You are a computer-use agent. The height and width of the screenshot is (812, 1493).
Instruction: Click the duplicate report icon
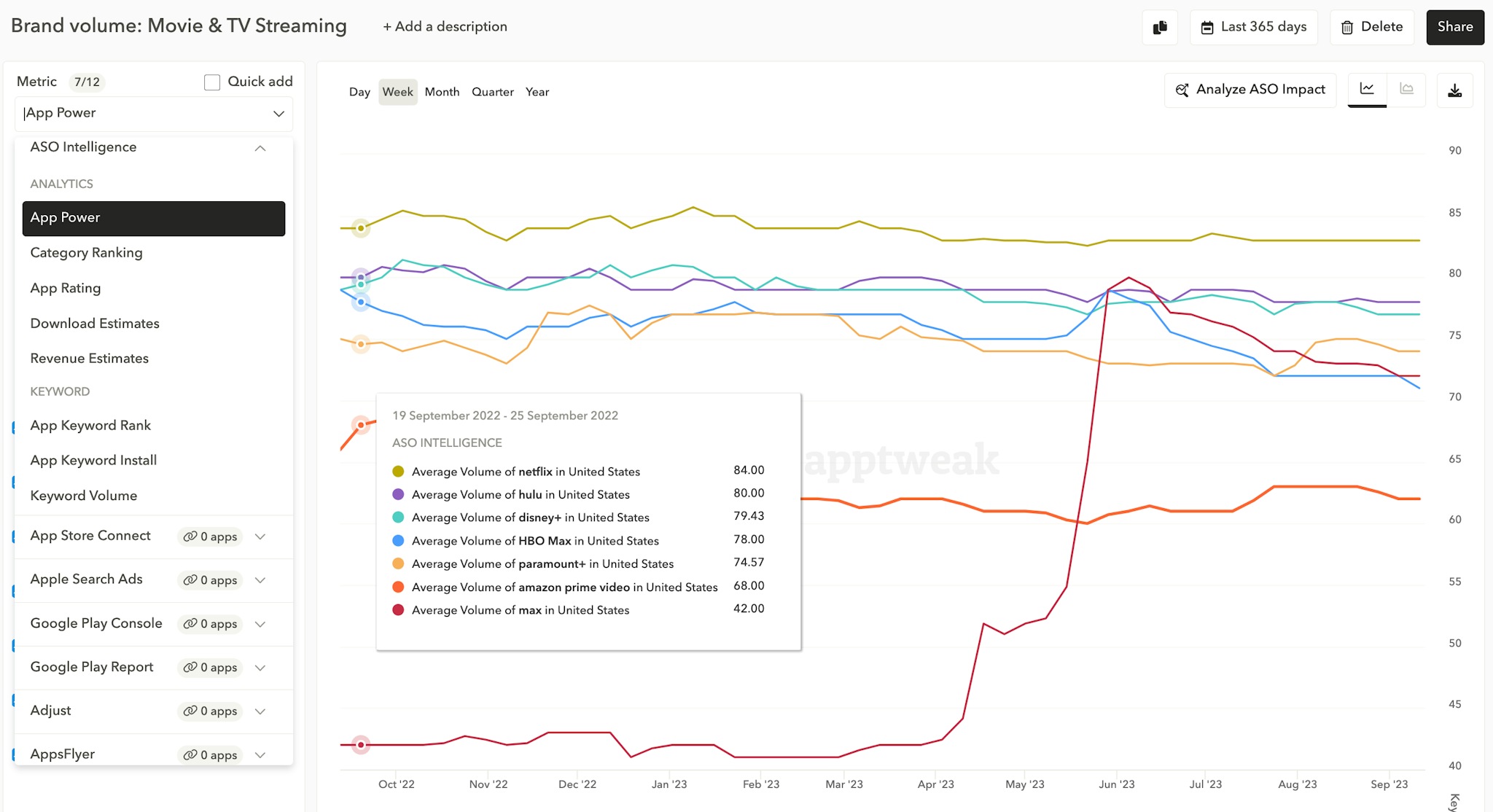[1160, 26]
